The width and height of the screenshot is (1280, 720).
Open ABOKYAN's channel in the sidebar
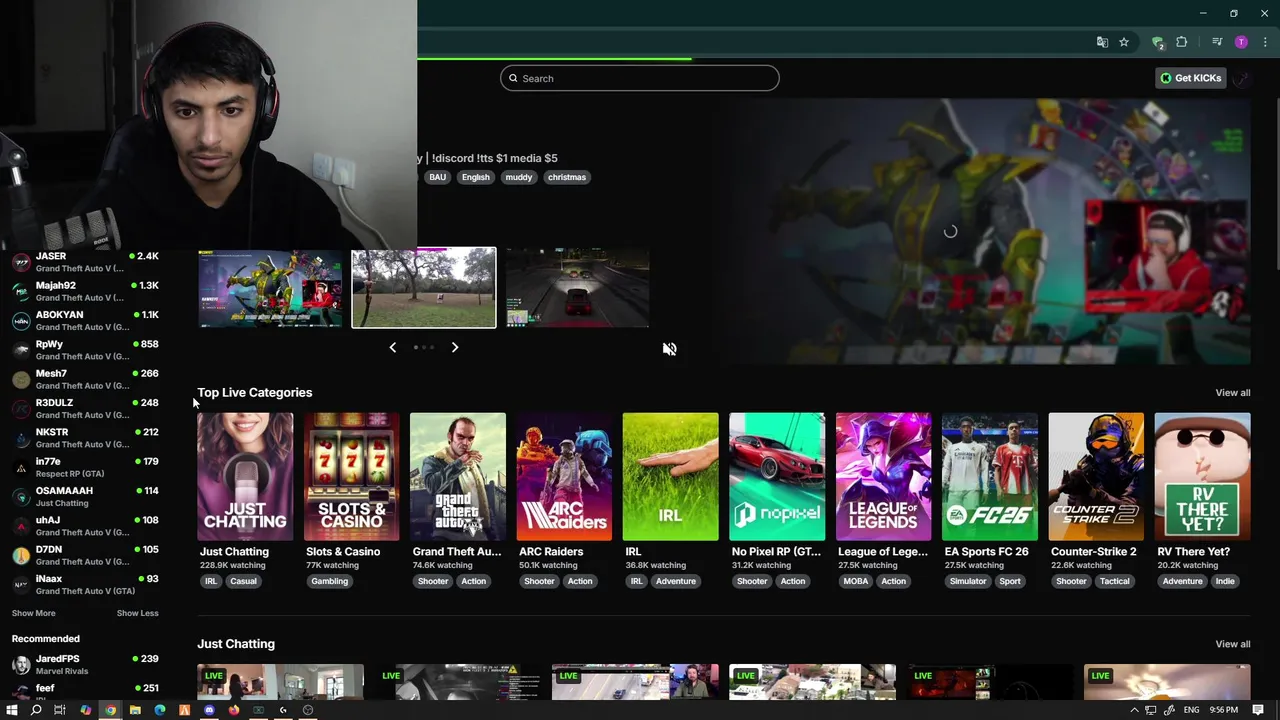click(x=85, y=320)
